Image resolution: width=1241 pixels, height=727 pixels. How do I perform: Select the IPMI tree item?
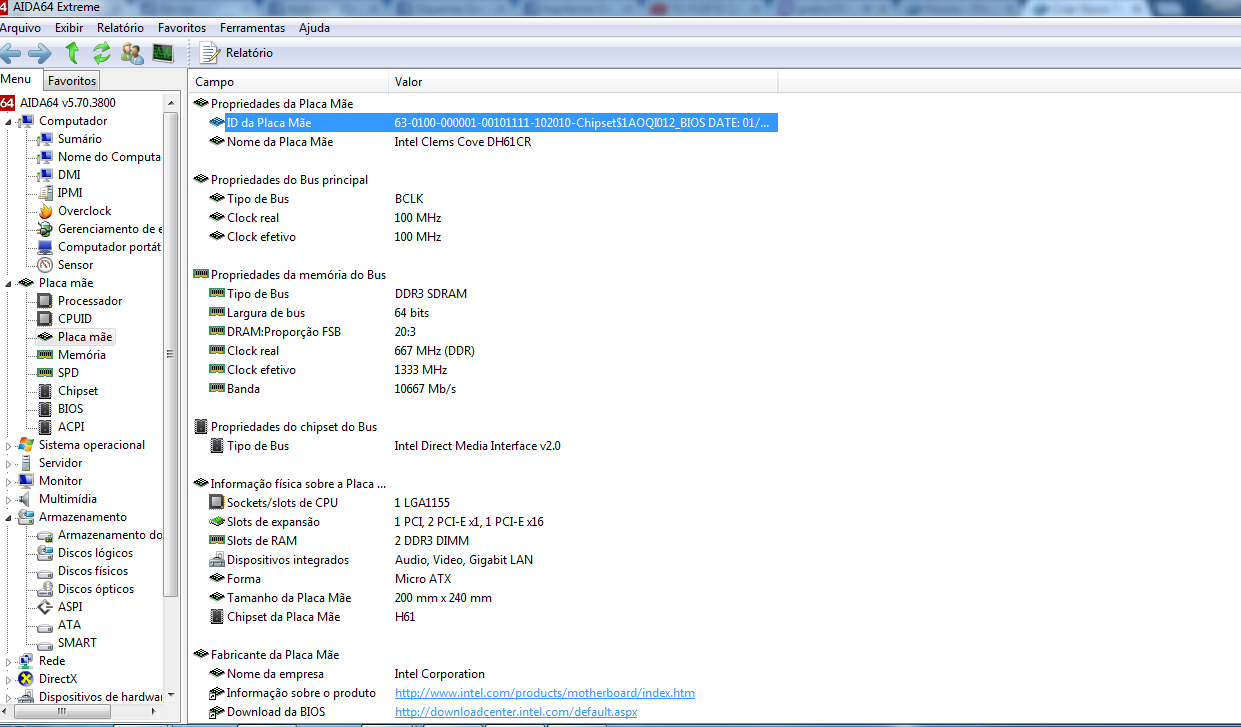(x=70, y=193)
